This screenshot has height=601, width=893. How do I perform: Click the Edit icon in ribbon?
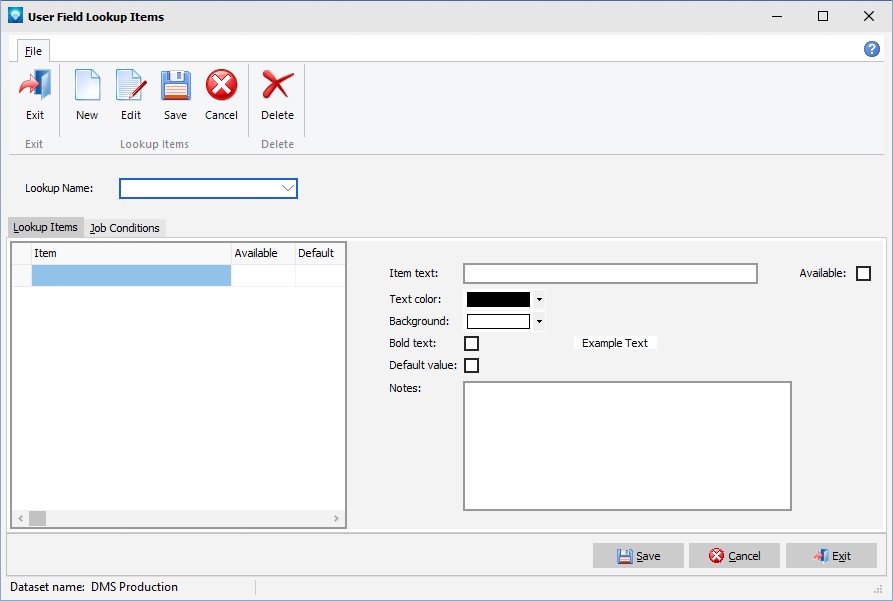[131, 87]
